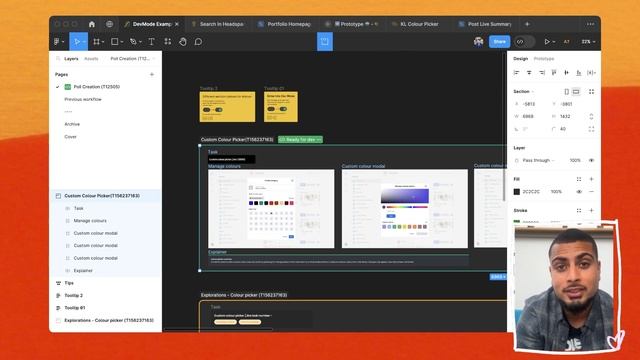
Task: Click the stroke color swatch
Action: coord(517,222)
